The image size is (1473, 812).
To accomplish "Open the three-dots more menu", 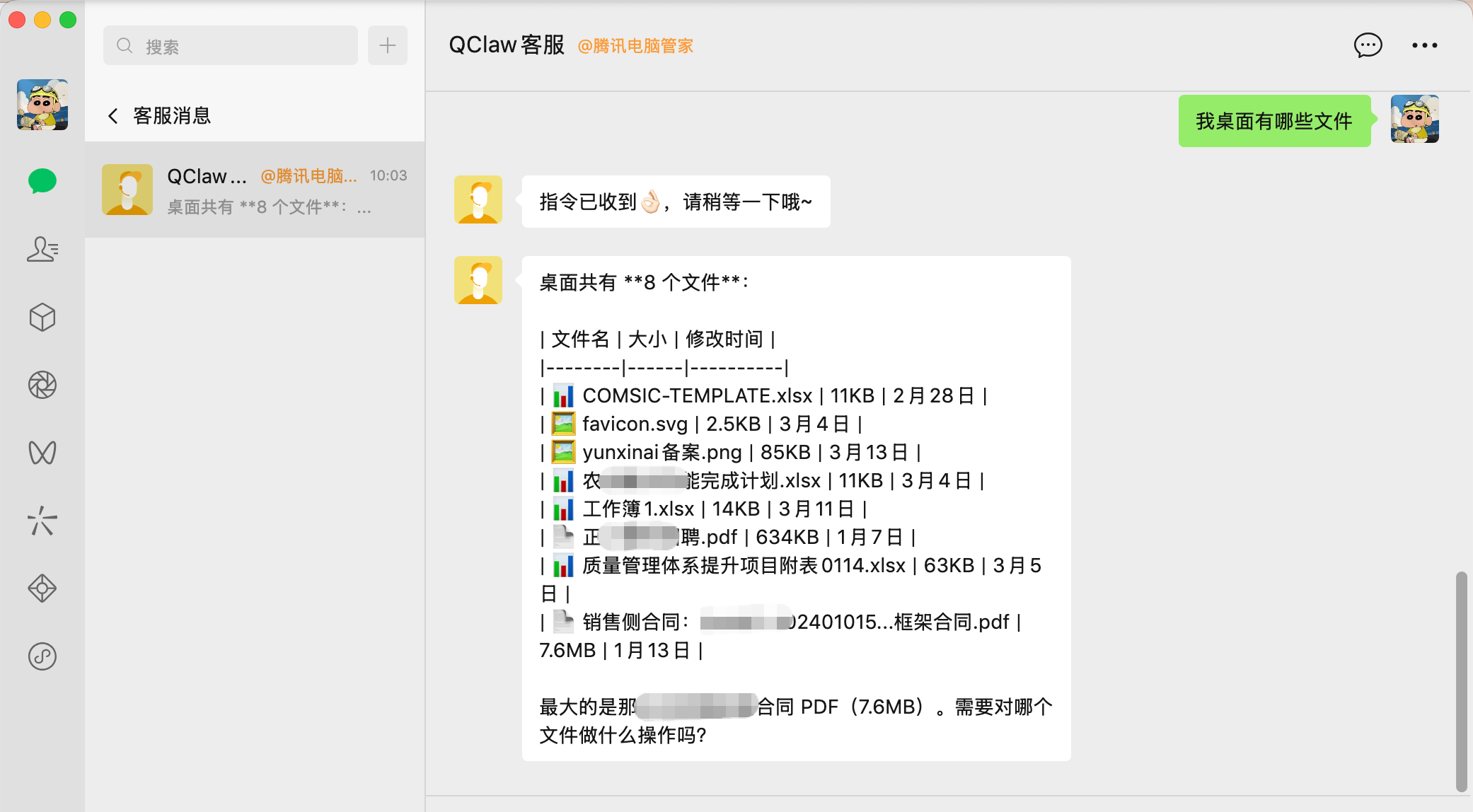I will (x=1424, y=45).
